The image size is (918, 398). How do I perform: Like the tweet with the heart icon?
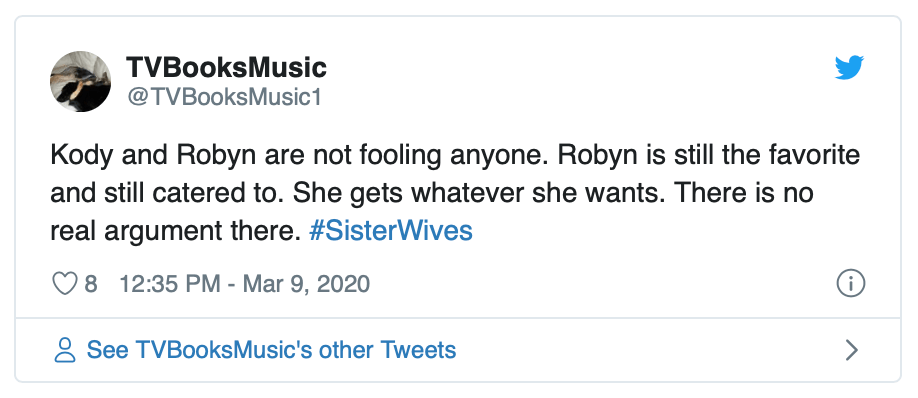coord(65,284)
